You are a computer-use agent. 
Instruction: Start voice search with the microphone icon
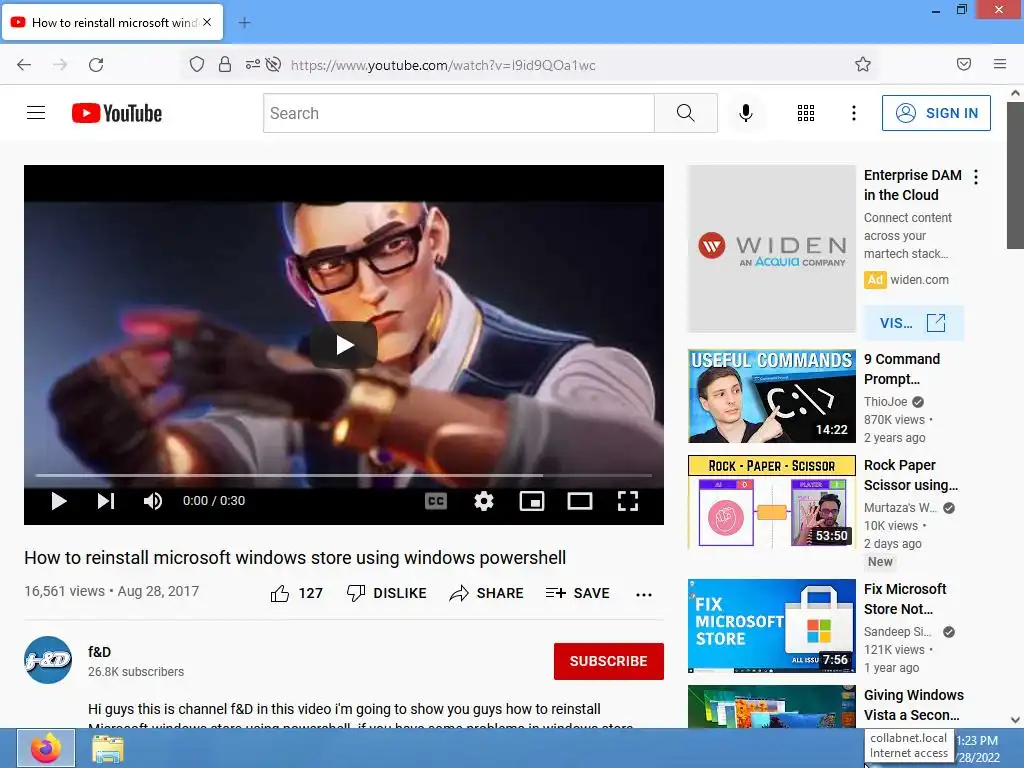pos(746,113)
